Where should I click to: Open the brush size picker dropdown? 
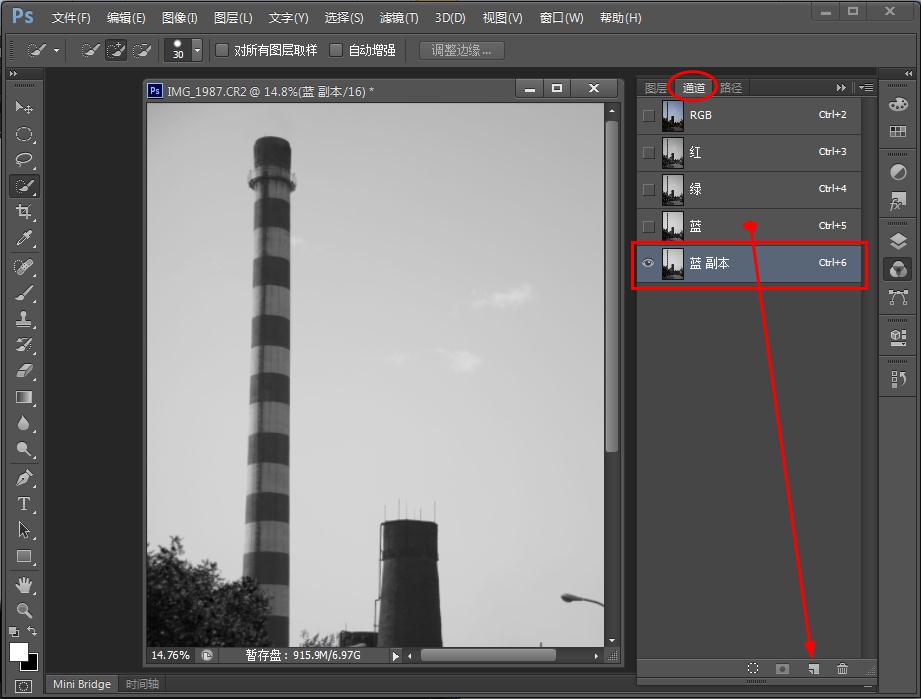[197, 50]
